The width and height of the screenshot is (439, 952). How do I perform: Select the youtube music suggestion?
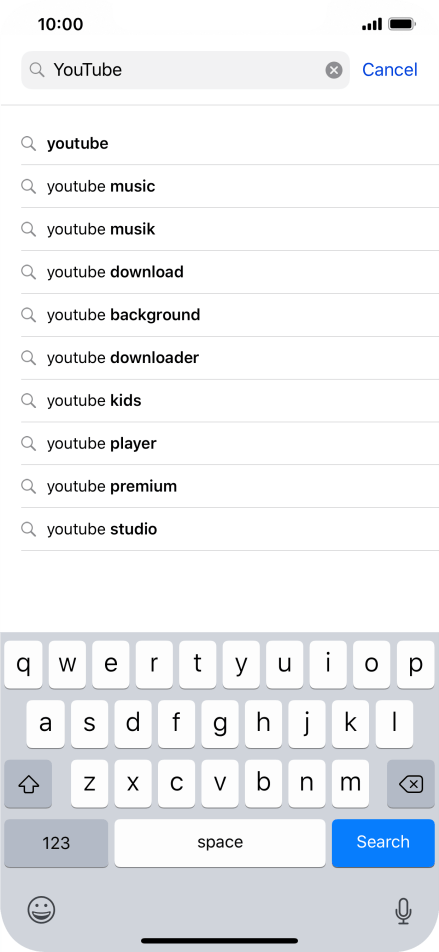(x=230, y=186)
